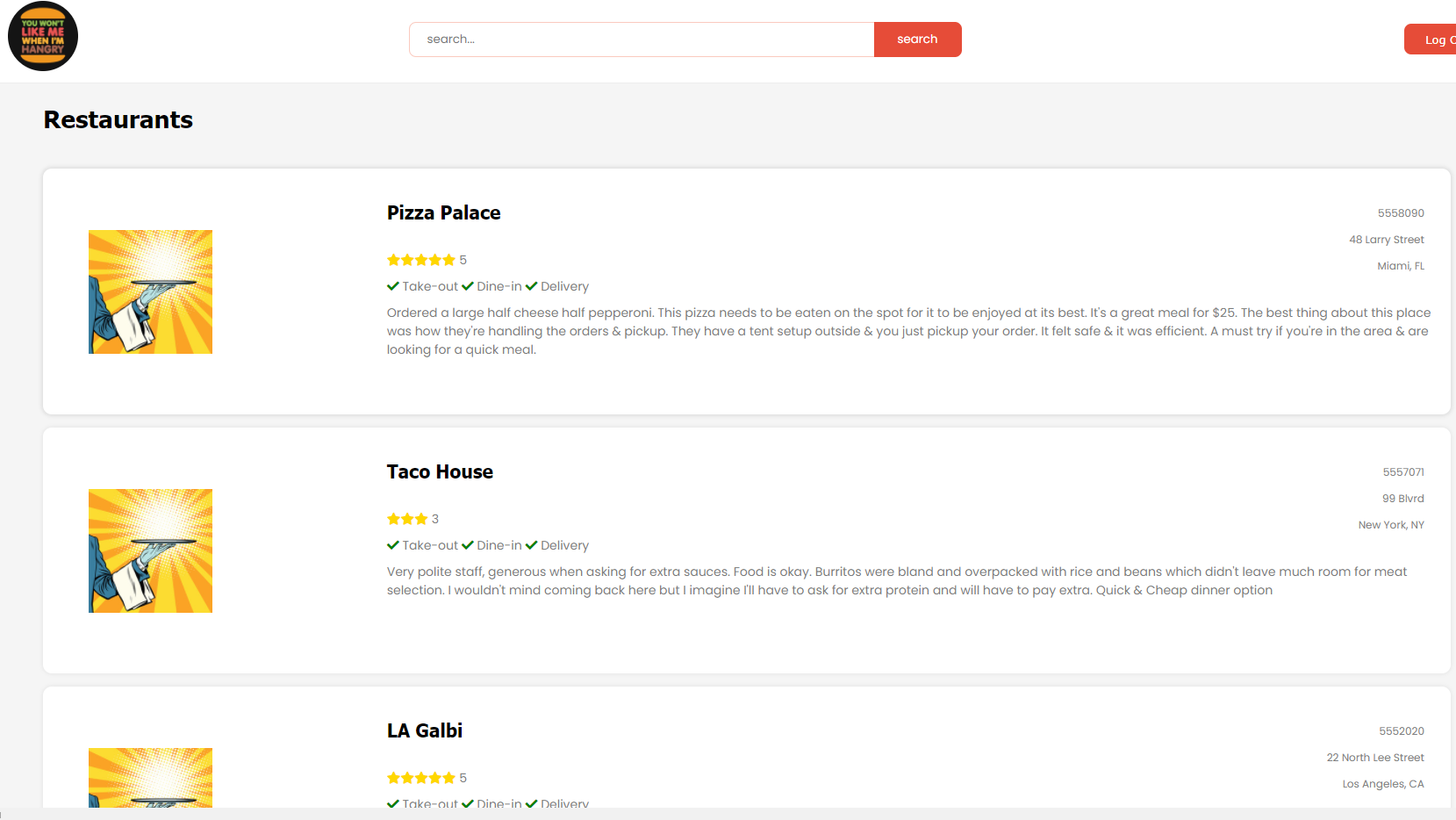Click Taco House Dine-in checkmark icon
Viewport: 1456px width, 820px height.
click(x=468, y=545)
